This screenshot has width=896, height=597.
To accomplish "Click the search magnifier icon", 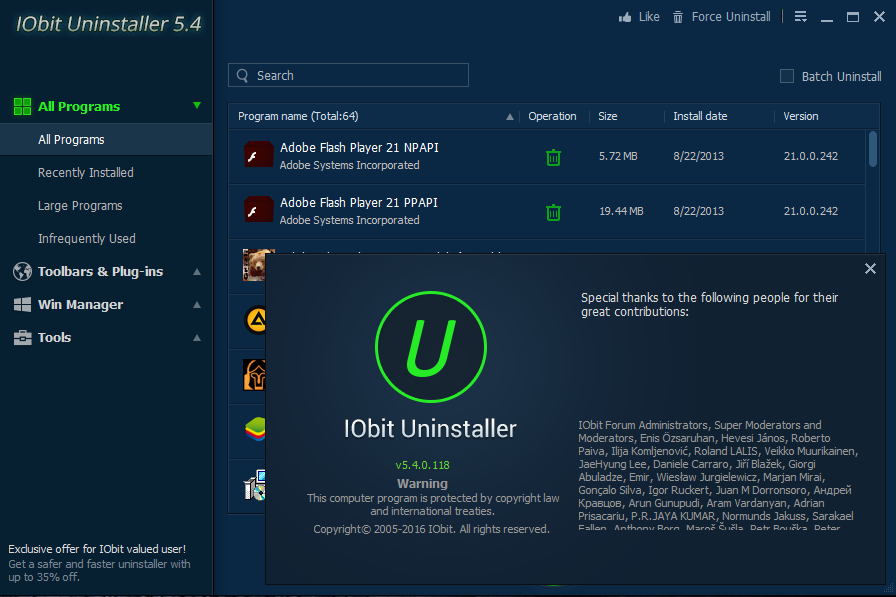I will (242, 75).
